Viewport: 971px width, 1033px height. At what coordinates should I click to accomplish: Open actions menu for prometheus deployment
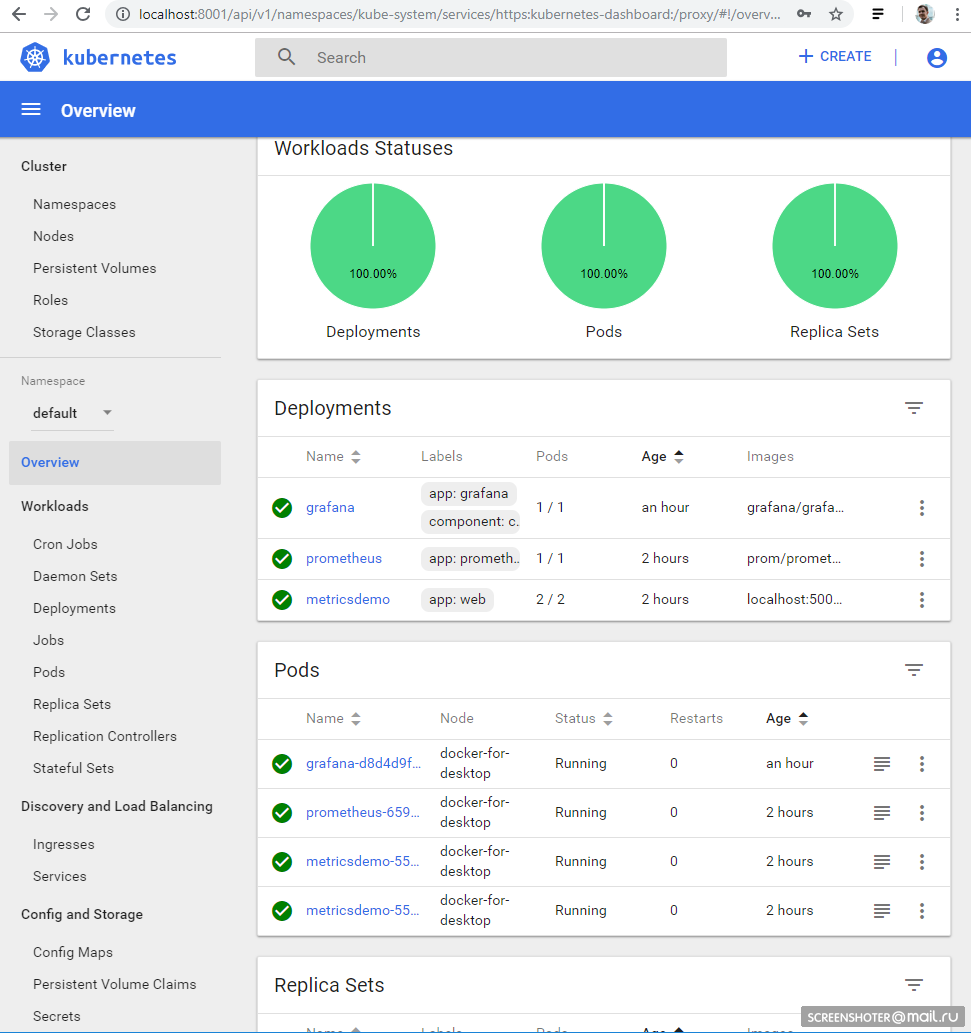pyautogui.click(x=922, y=559)
